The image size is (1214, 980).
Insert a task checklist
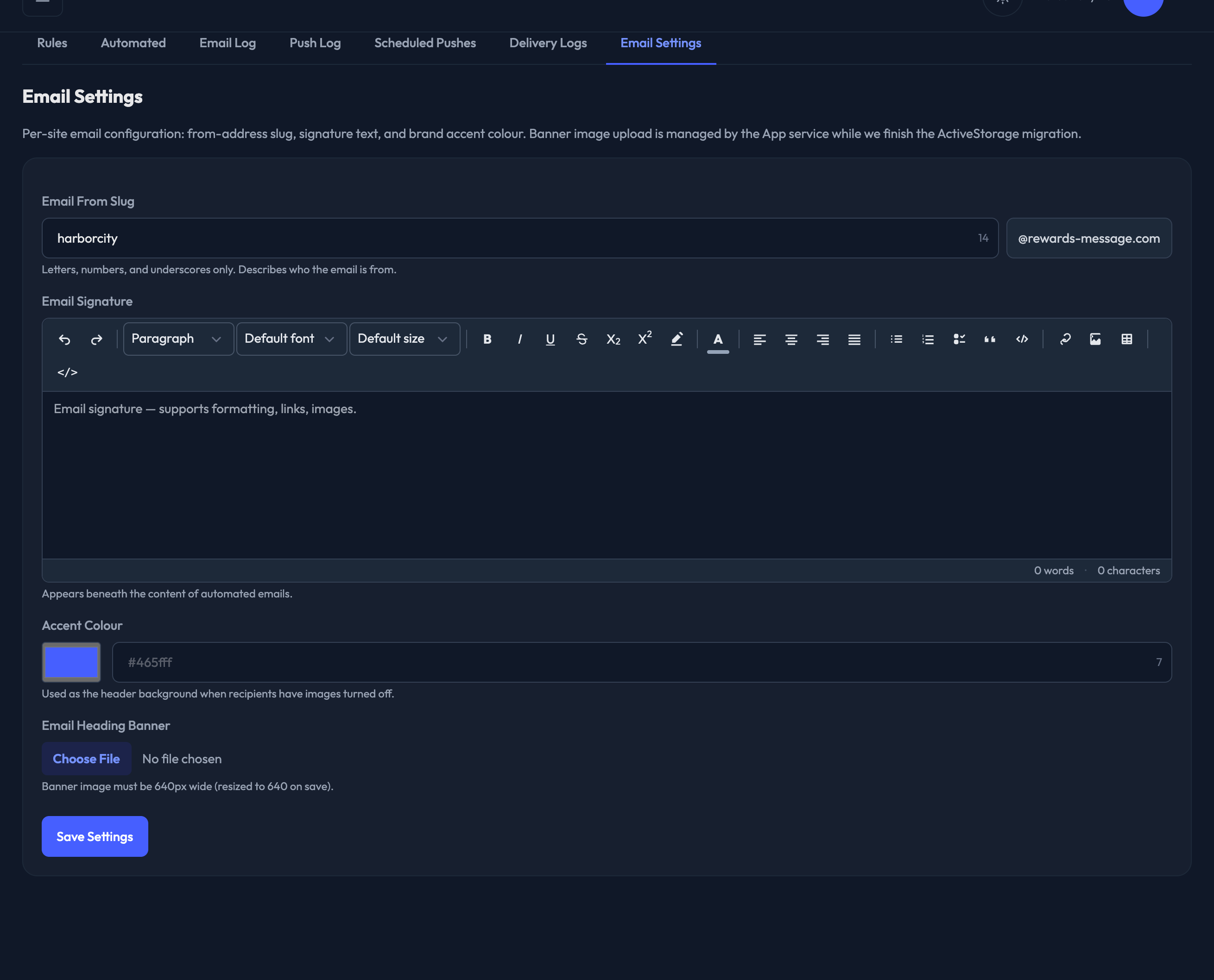(959, 339)
